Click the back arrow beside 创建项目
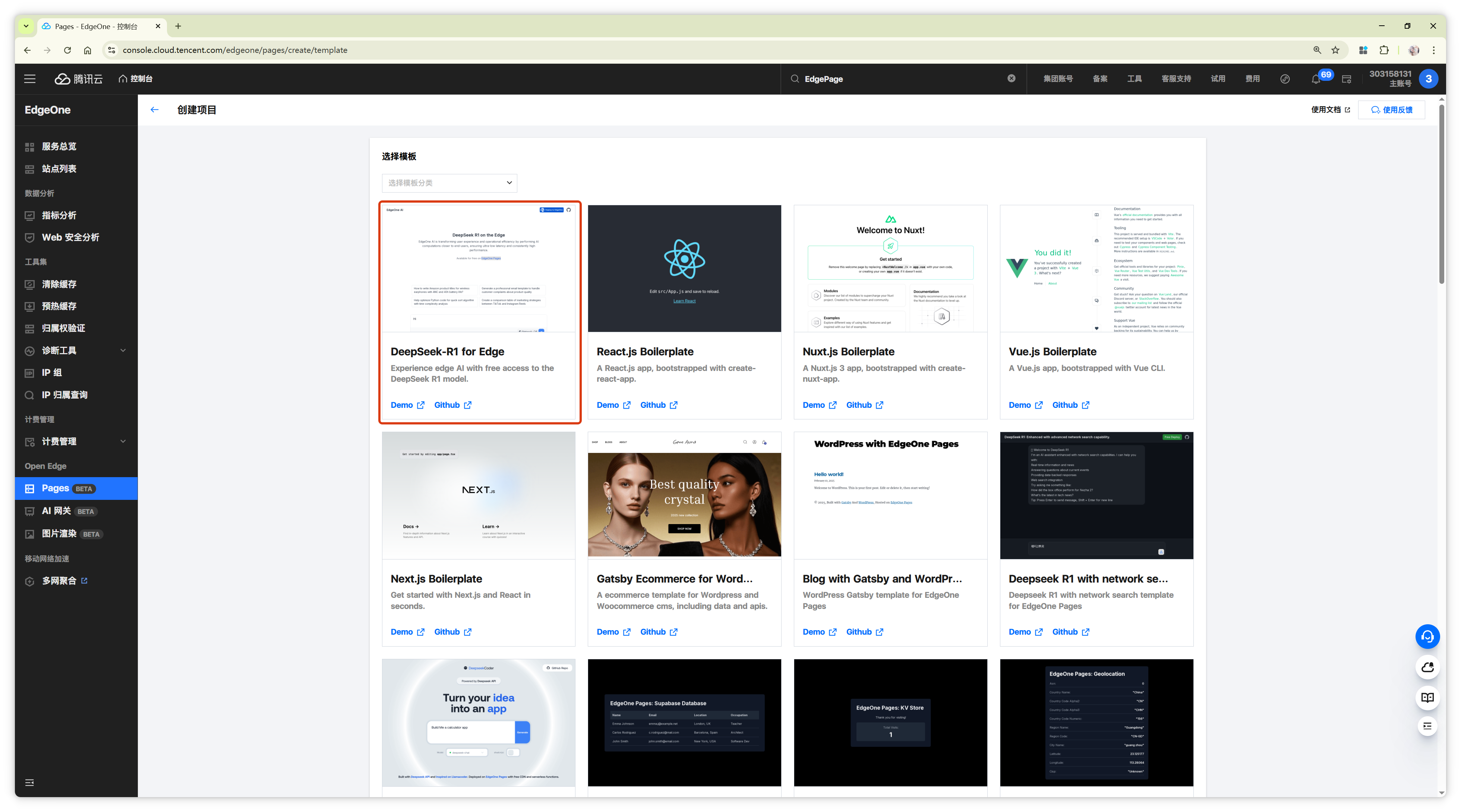Viewport: 1461px width, 812px height. (x=155, y=110)
